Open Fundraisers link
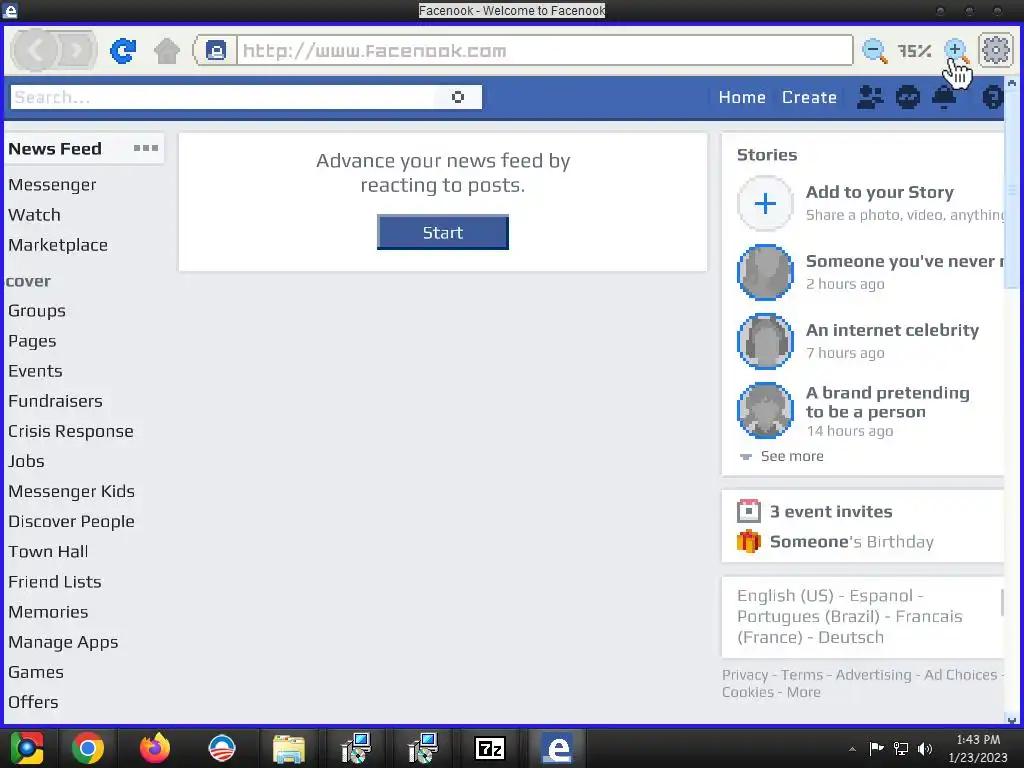Viewport: 1024px width, 768px height. pyautogui.click(x=56, y=401)
